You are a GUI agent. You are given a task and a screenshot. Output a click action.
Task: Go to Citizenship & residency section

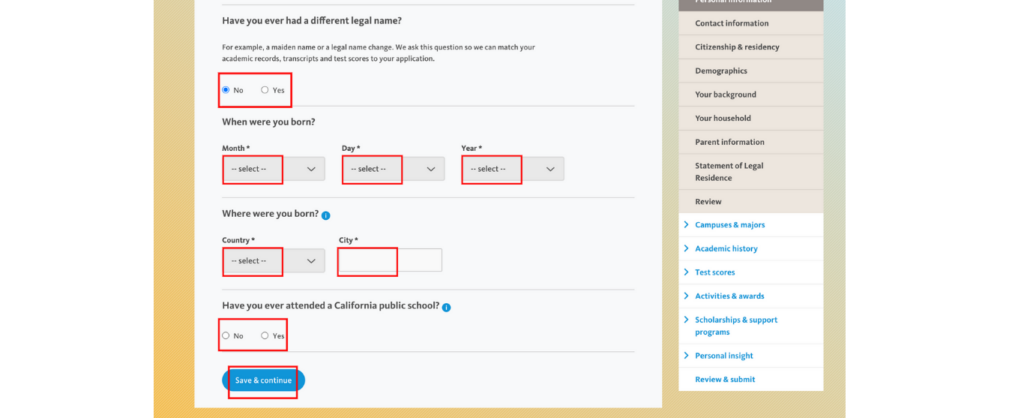(x=751, y=47)
